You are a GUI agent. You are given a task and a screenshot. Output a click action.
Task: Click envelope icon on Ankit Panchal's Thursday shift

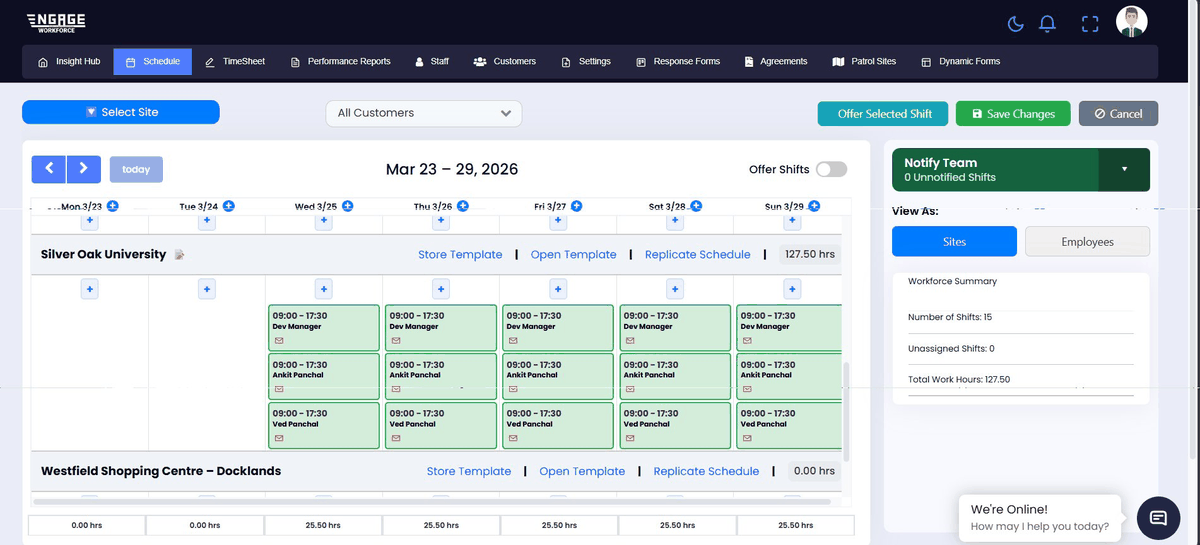coord(395,389)
